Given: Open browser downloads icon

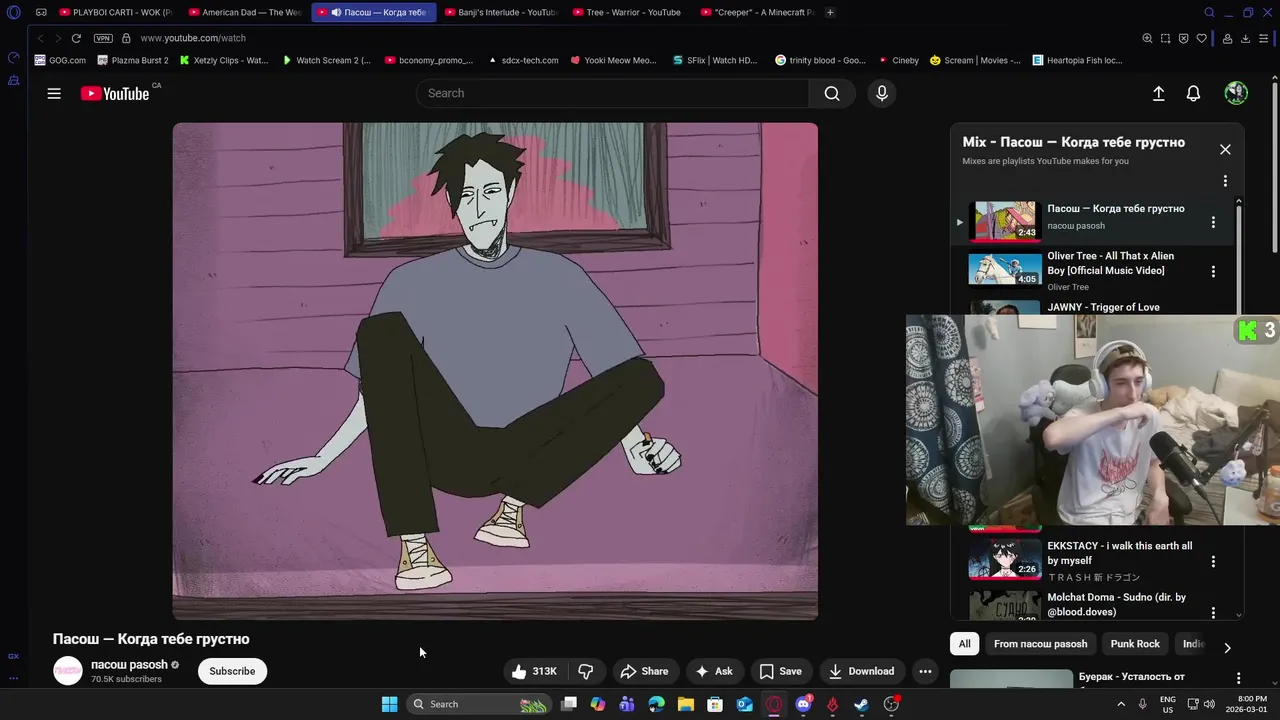Looking at the screenshot, I should 1245,38.
